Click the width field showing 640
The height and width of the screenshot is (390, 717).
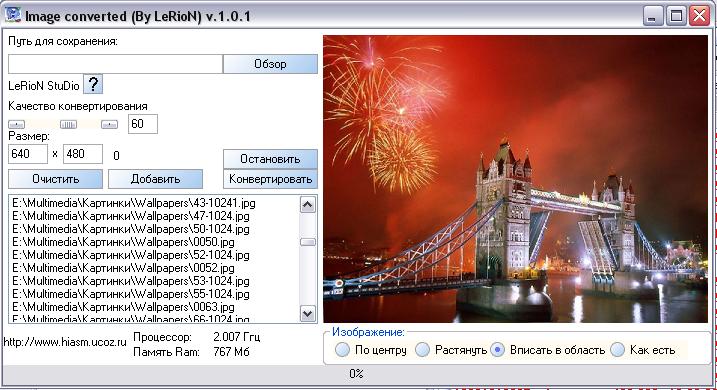click(28, 154)
